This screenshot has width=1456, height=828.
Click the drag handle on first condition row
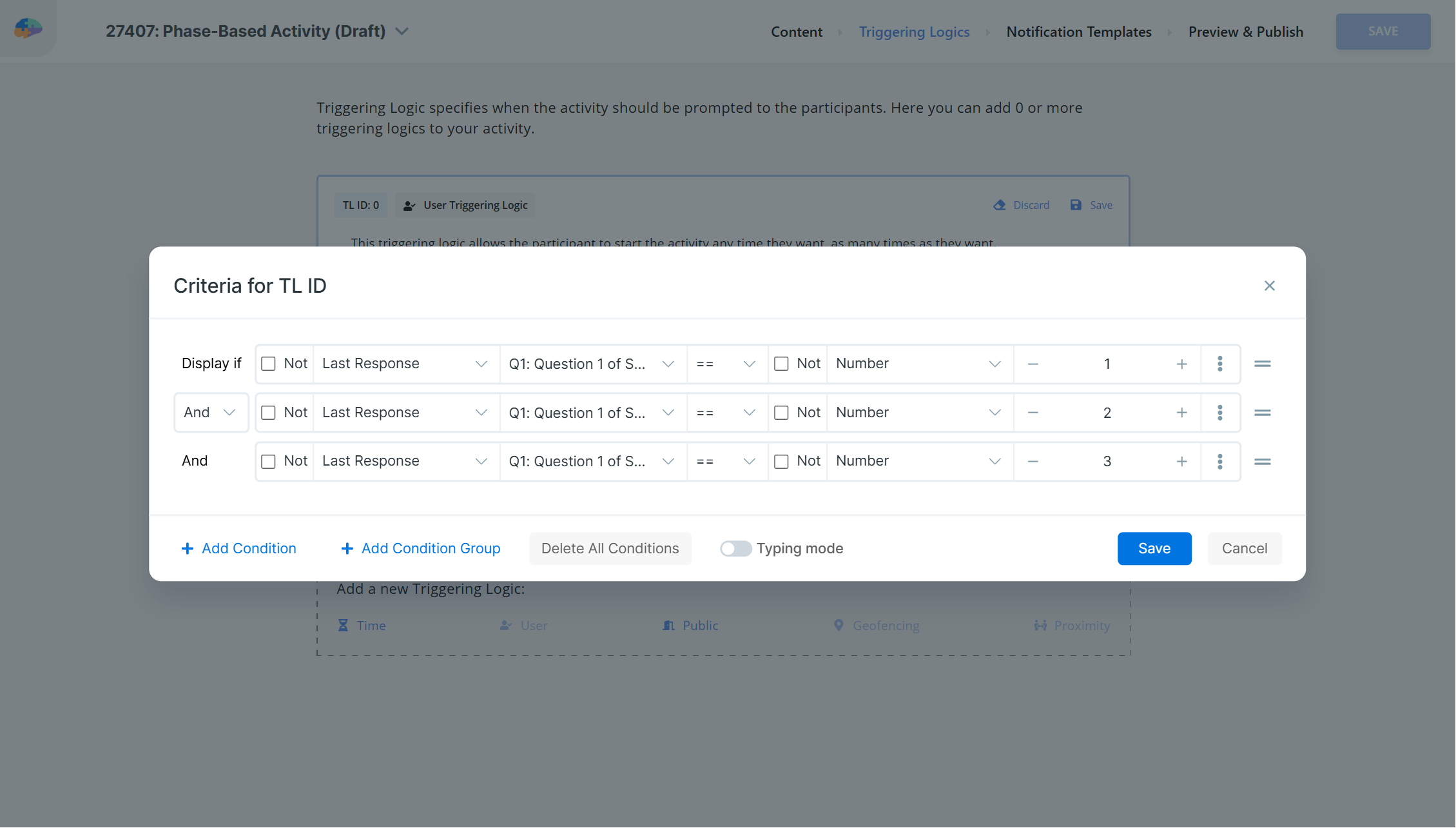[1262, 364]
